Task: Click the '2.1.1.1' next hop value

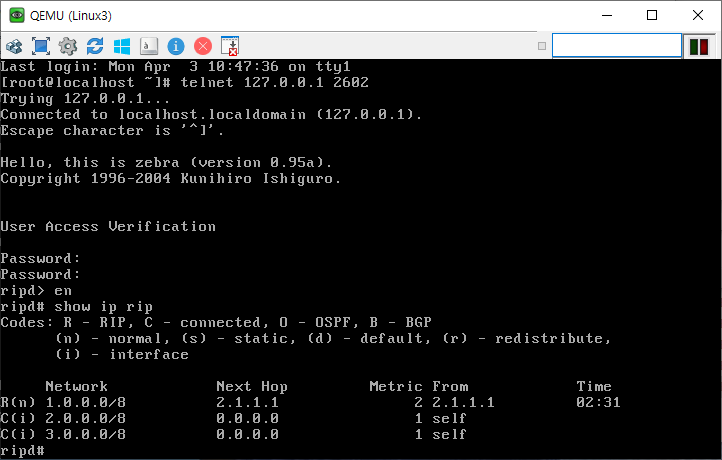Action: [248, 402]
